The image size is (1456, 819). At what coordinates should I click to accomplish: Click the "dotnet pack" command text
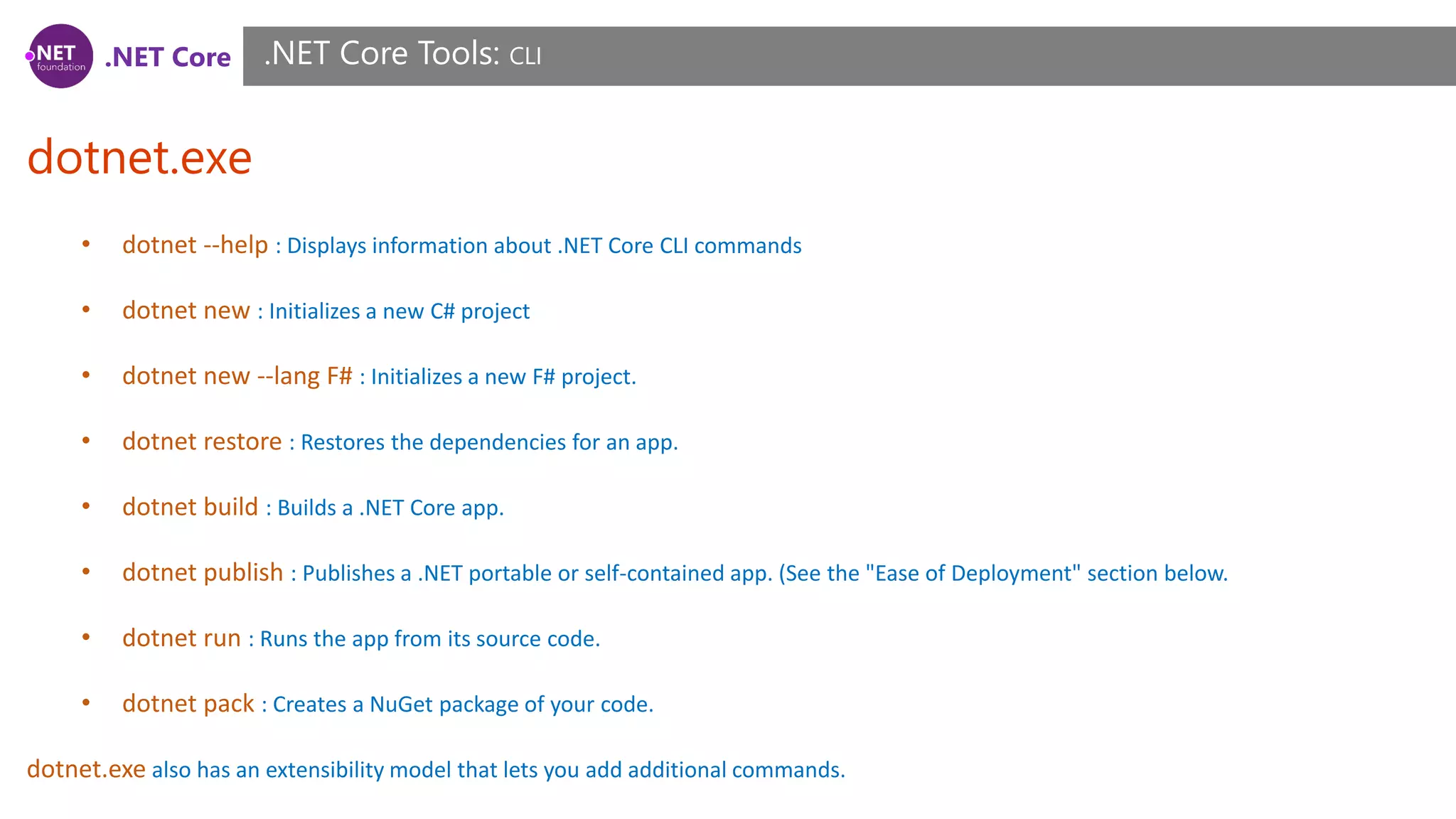point(188,703)
